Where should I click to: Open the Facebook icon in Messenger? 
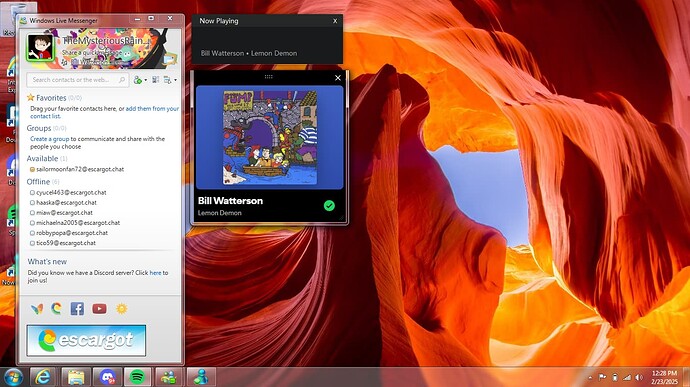pos(77,309)
